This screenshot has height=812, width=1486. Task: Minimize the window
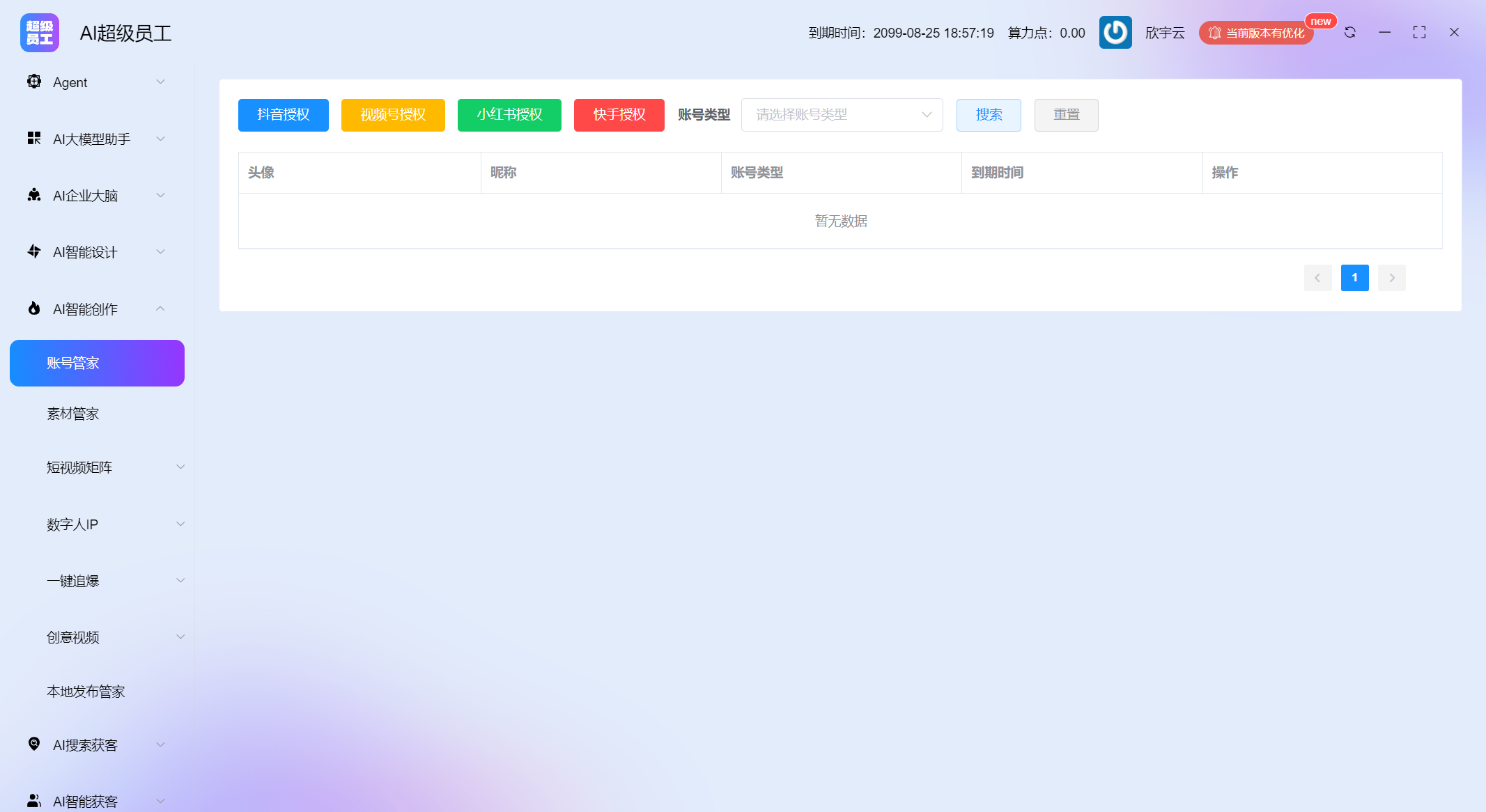pyautogui.click(x=1385, y=32)
